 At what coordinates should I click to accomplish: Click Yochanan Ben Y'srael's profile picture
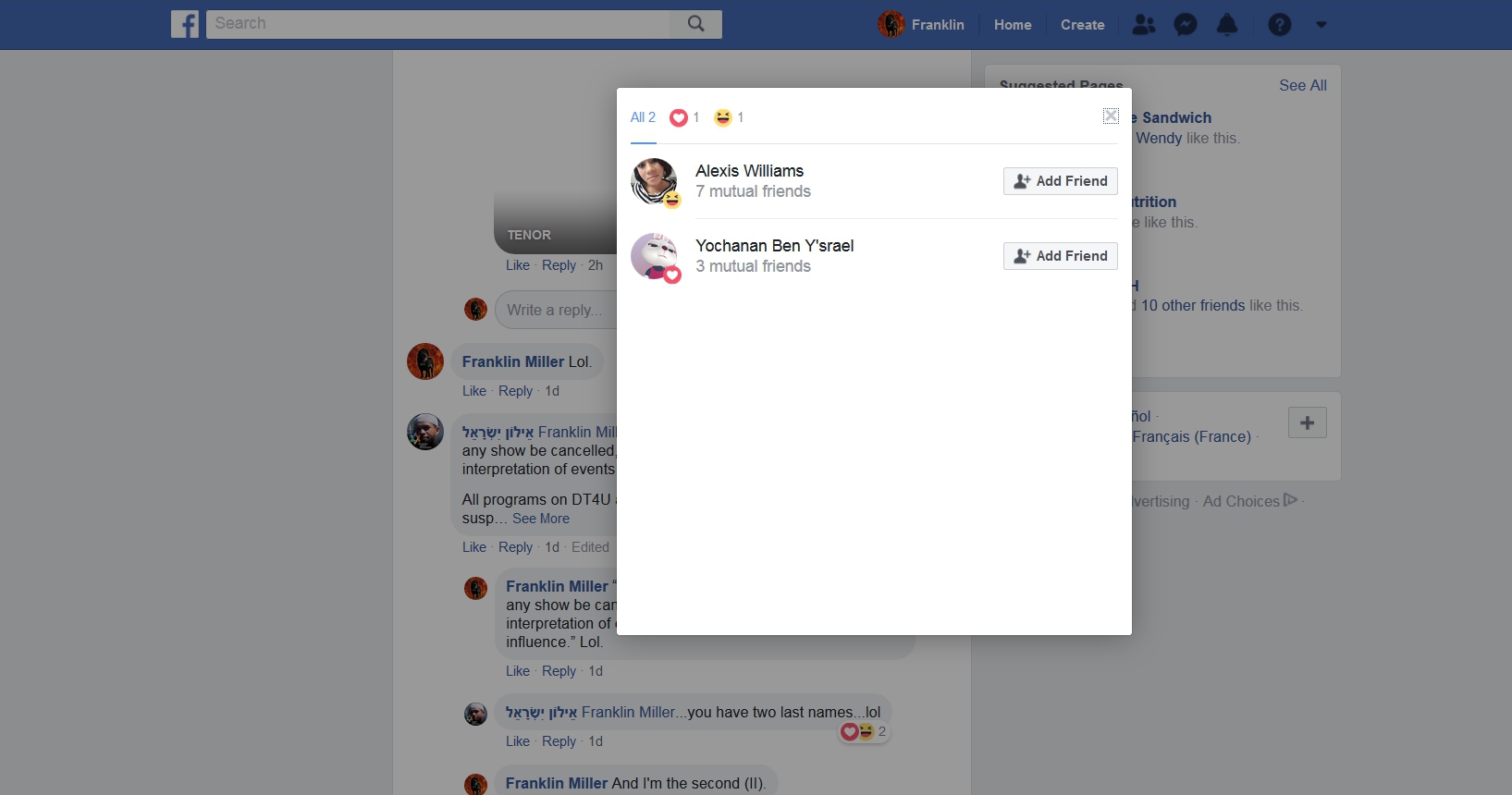654,256
